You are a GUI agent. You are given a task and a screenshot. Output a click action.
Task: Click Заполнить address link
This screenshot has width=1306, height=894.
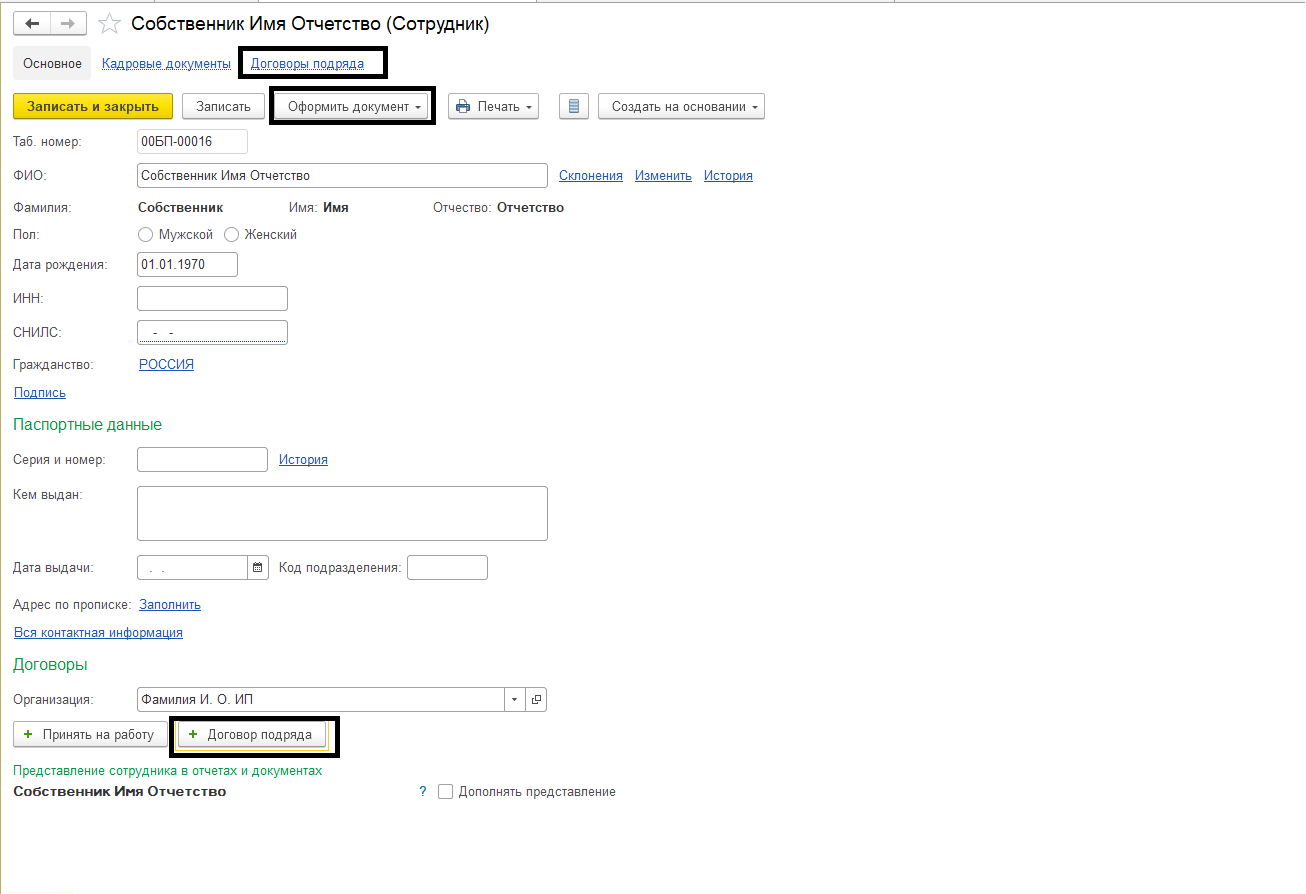pos(170,605)
